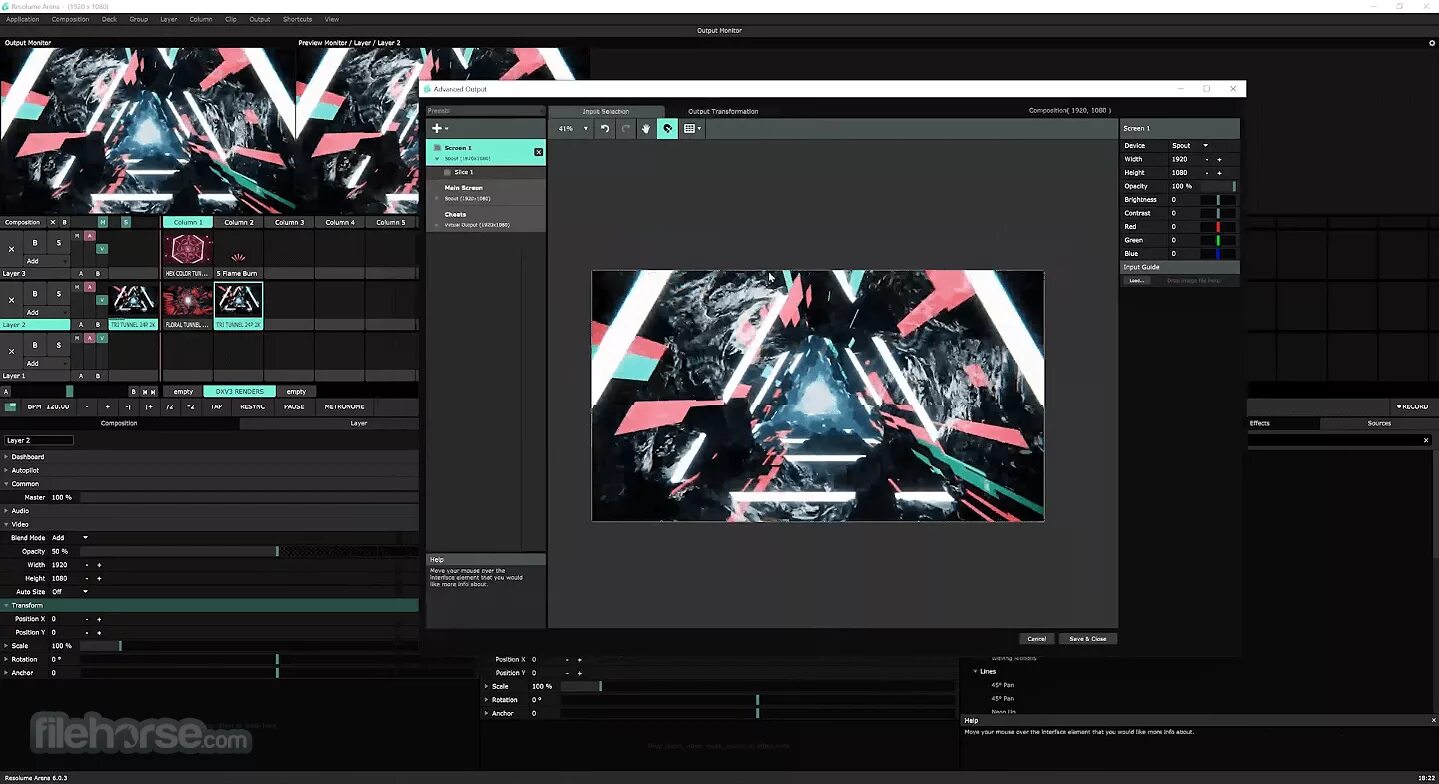The height and width of the screenshot is (784, 1439).
Task: Select Slice 1 in the screen list
Action: (x=486, y=172)
